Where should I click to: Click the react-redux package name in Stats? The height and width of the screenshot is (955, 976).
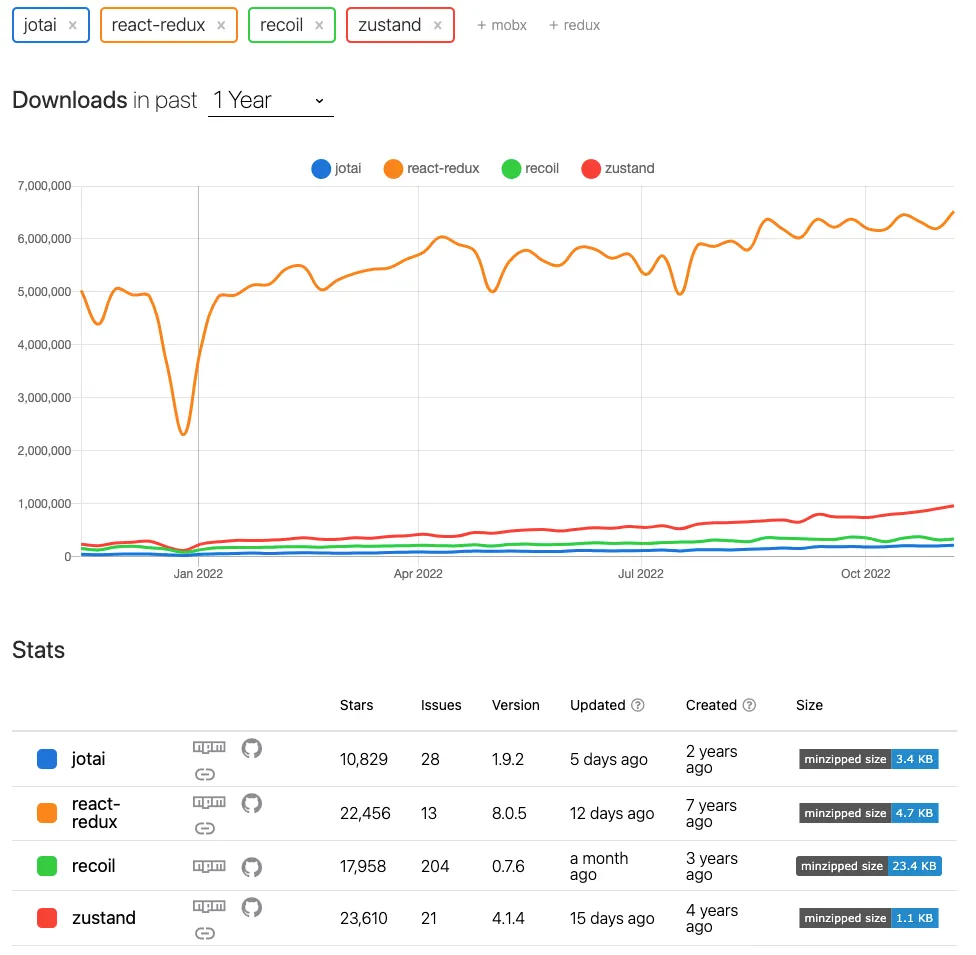pyautogui.click(x=96, y=813)
